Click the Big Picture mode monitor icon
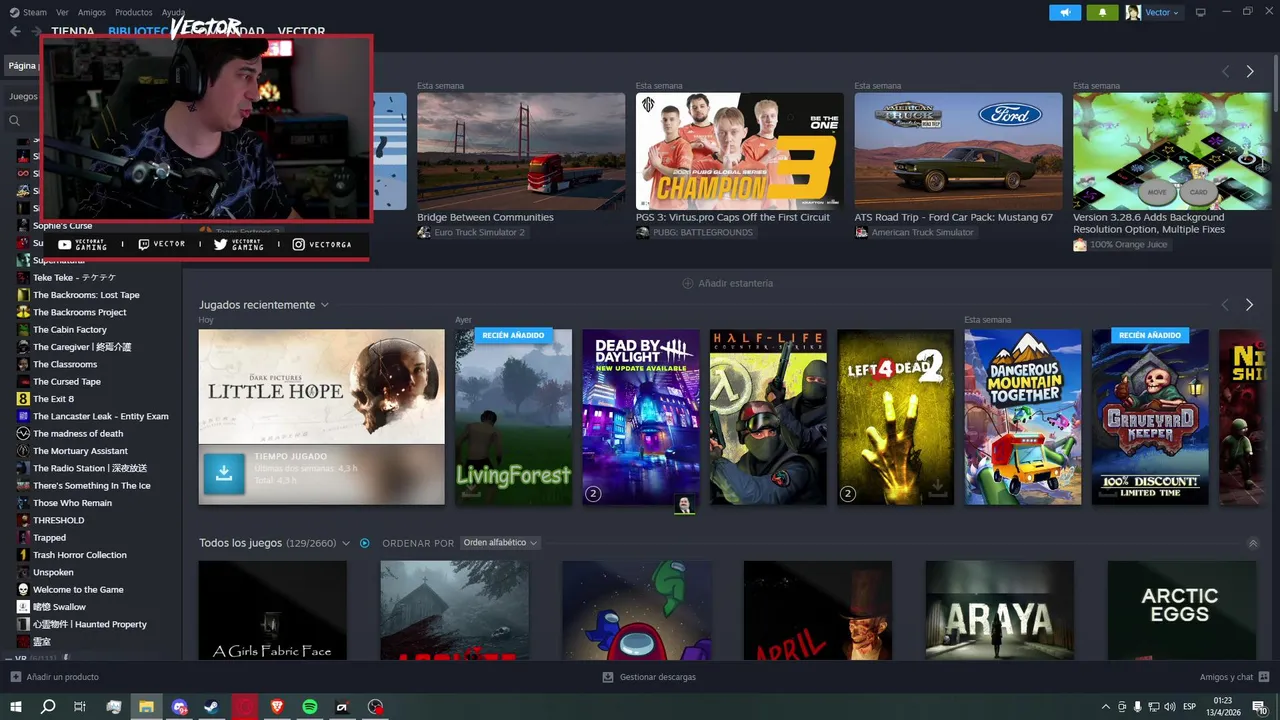1280x720 pixels. pos(1201,12)
